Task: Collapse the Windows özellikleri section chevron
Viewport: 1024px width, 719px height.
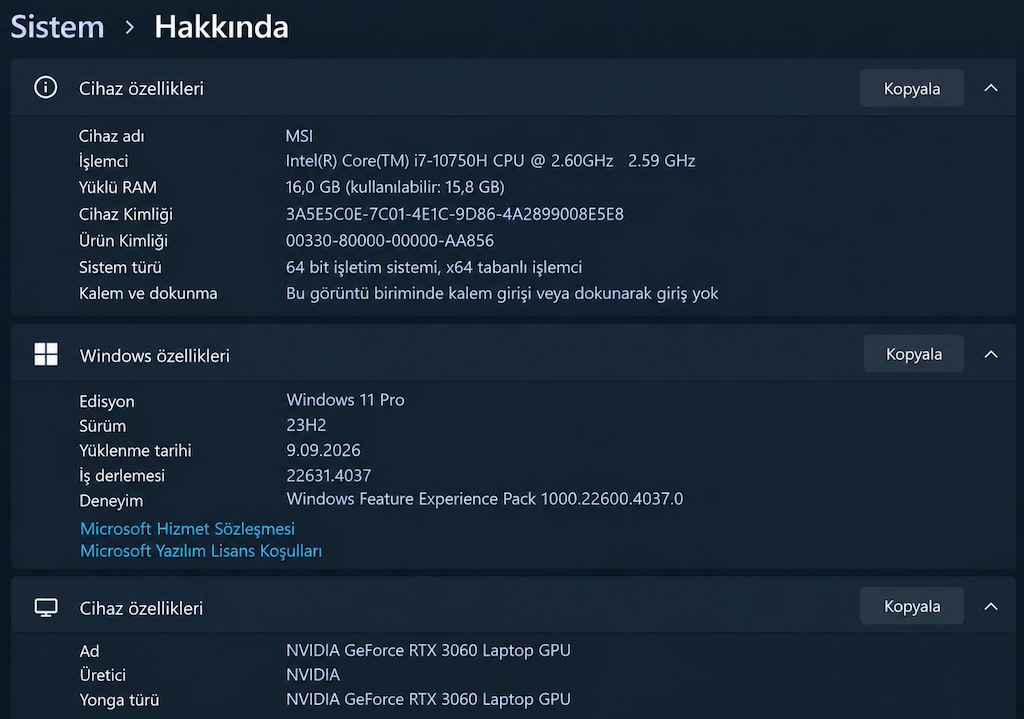Action: click(x=991, y=354)
